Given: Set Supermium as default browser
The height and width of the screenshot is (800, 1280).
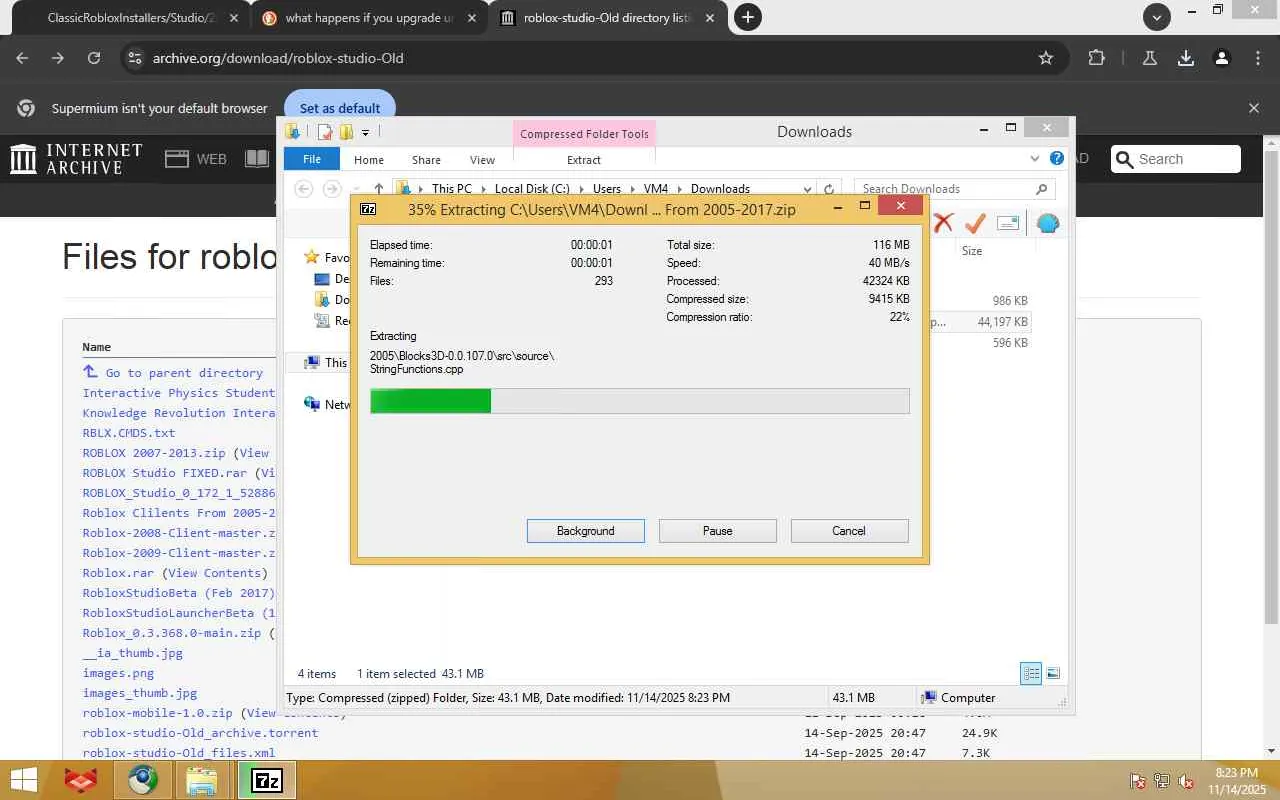Looking at the screenshot, I should [x=340, y=108].
